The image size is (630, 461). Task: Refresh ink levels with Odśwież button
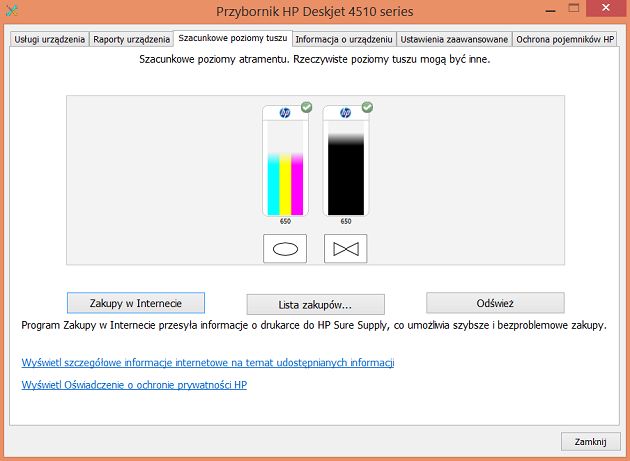(x=495, y=303)
